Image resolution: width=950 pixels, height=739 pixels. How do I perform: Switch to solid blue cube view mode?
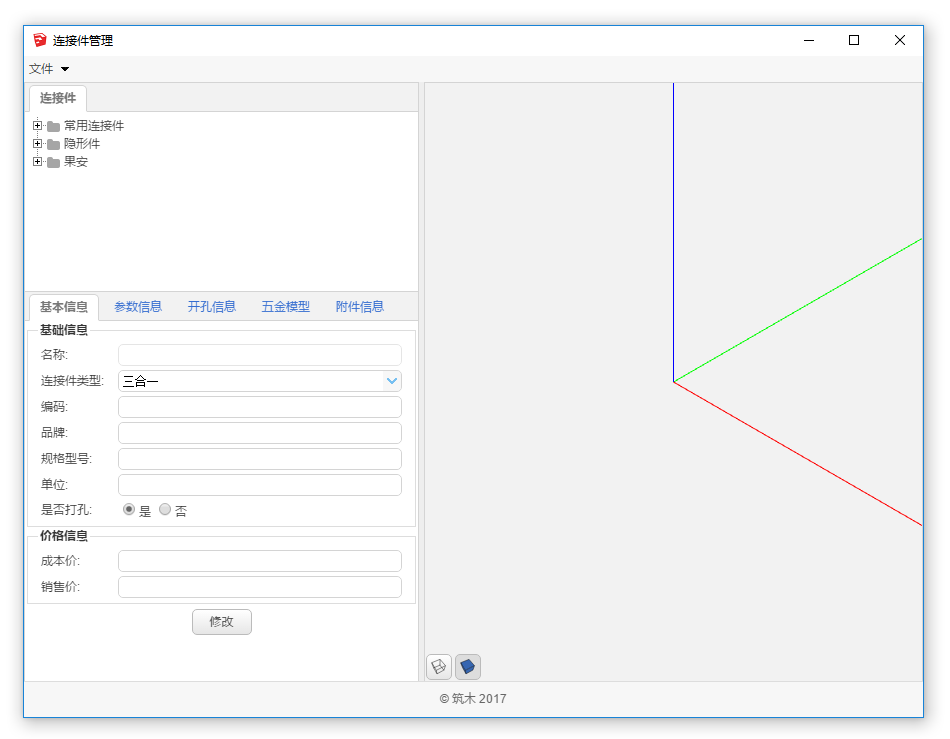pos(468,666)
